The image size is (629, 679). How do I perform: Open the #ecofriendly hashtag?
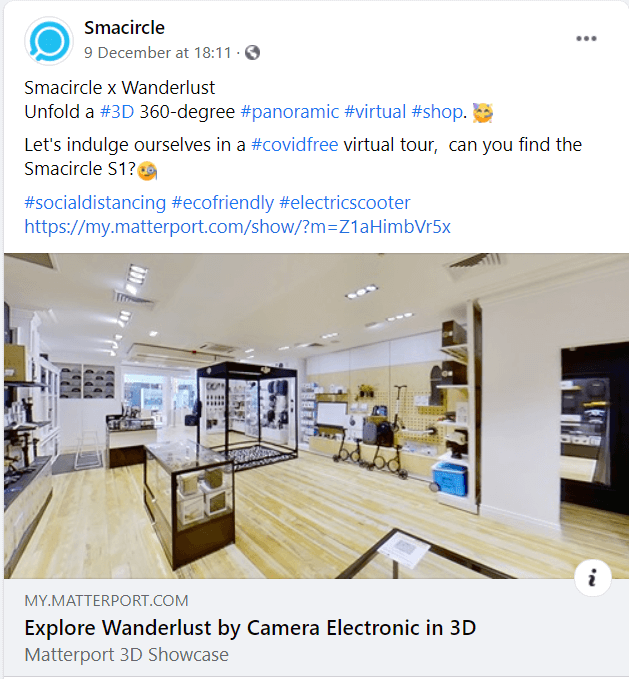pyautogui.click(x=223, y=203)
